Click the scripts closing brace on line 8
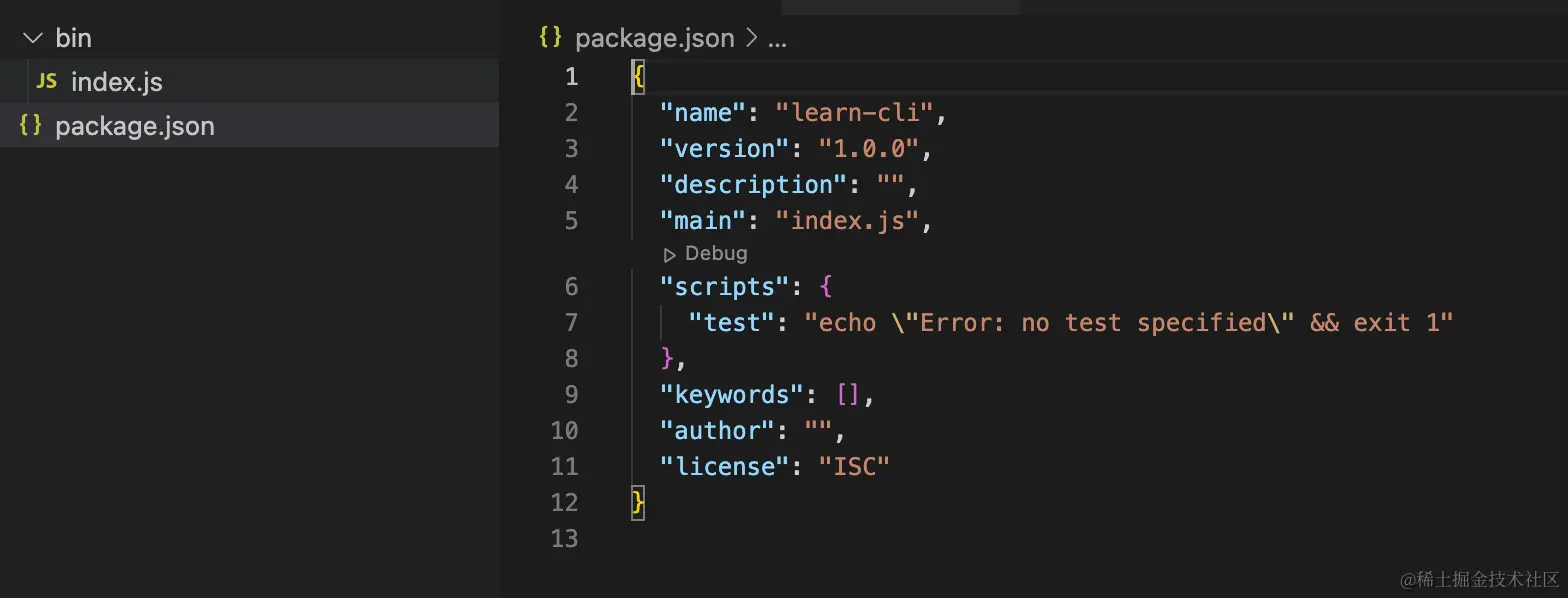 click(667, 359)
